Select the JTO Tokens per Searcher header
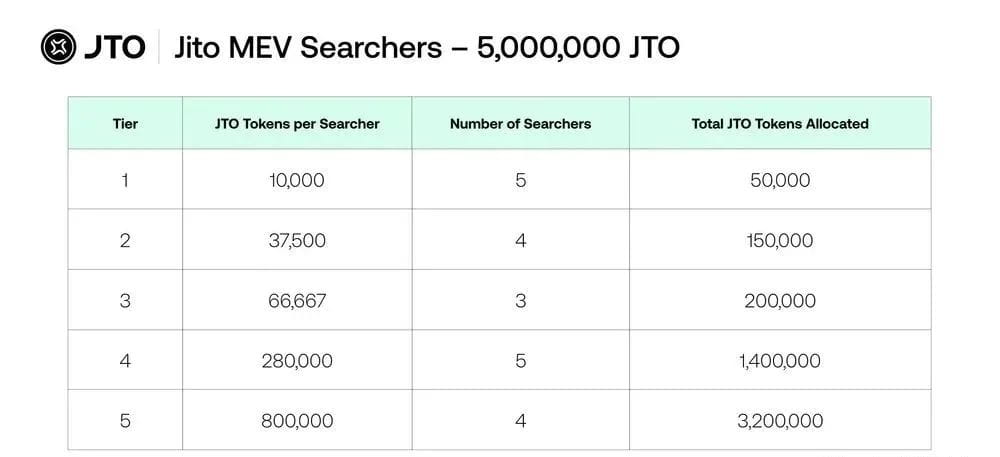1000x457 pixels. tap(297, 124)
